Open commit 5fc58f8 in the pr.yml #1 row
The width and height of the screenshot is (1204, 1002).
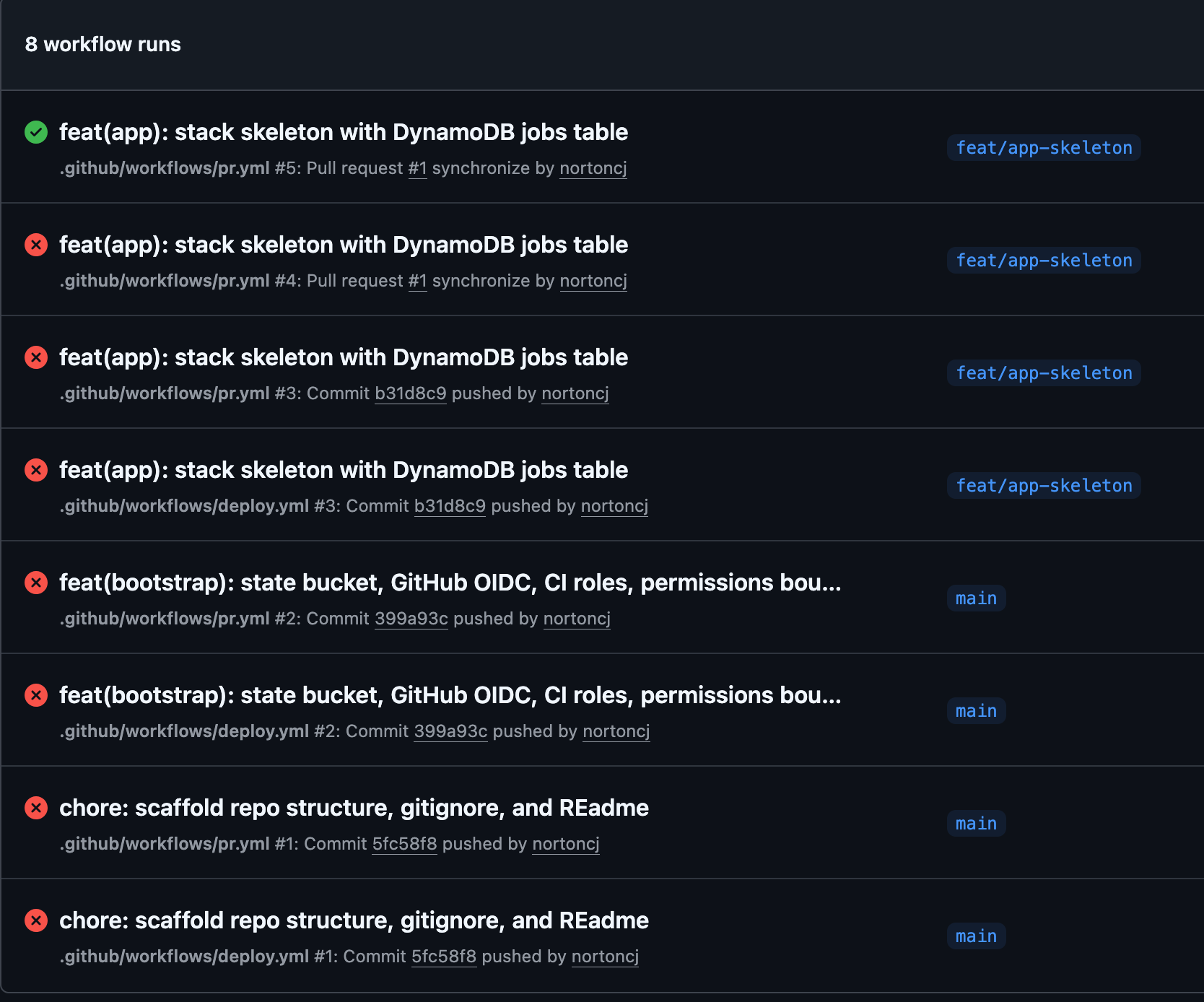click(x=405, y=844)
